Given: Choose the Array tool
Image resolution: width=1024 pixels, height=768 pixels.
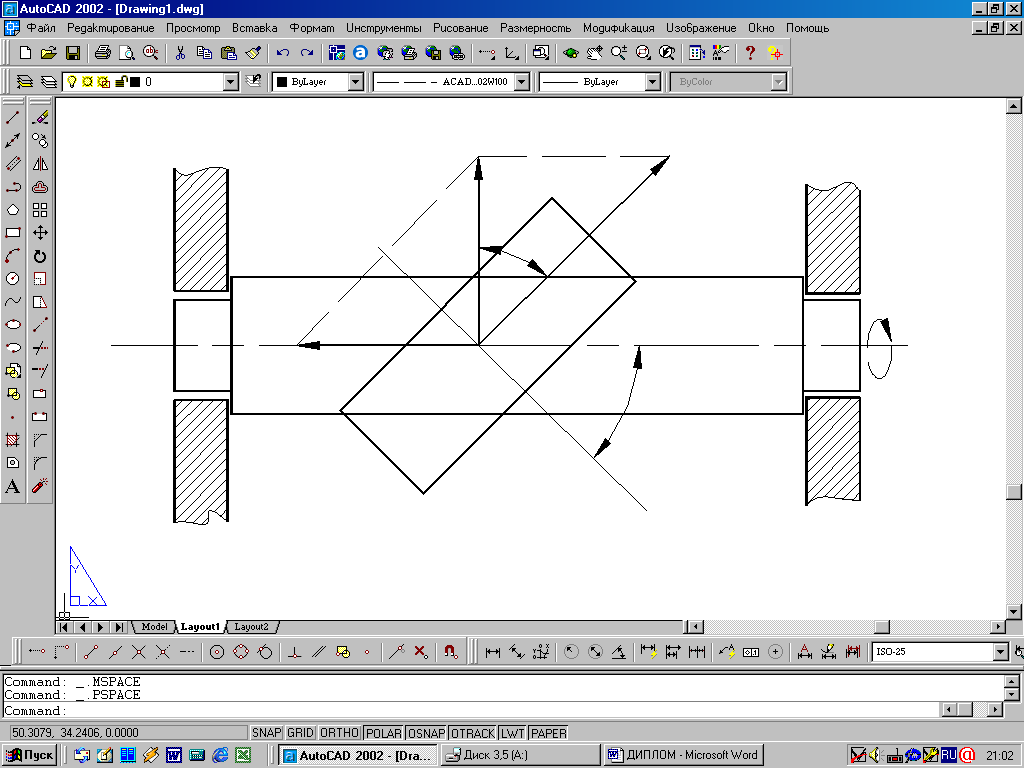Looking at the screenshot, I should [x=40, y=210].
